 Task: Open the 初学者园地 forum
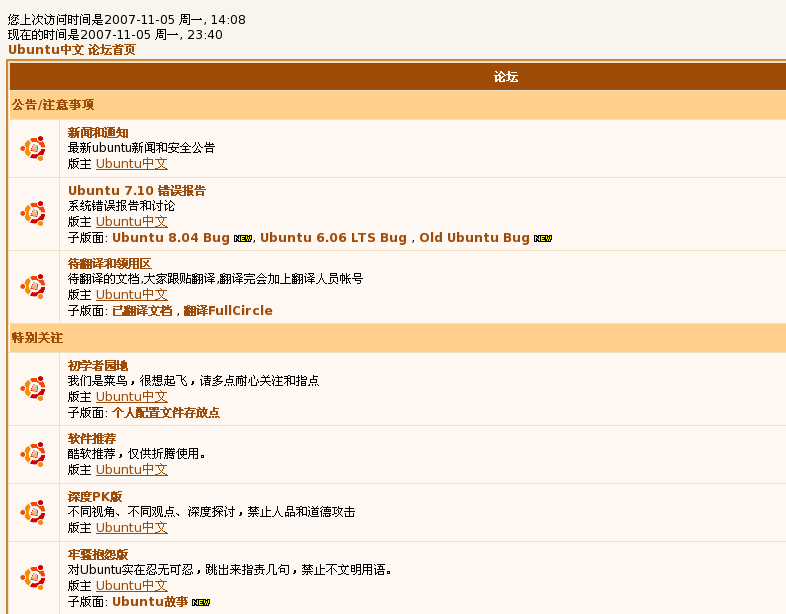click(98, 365)
